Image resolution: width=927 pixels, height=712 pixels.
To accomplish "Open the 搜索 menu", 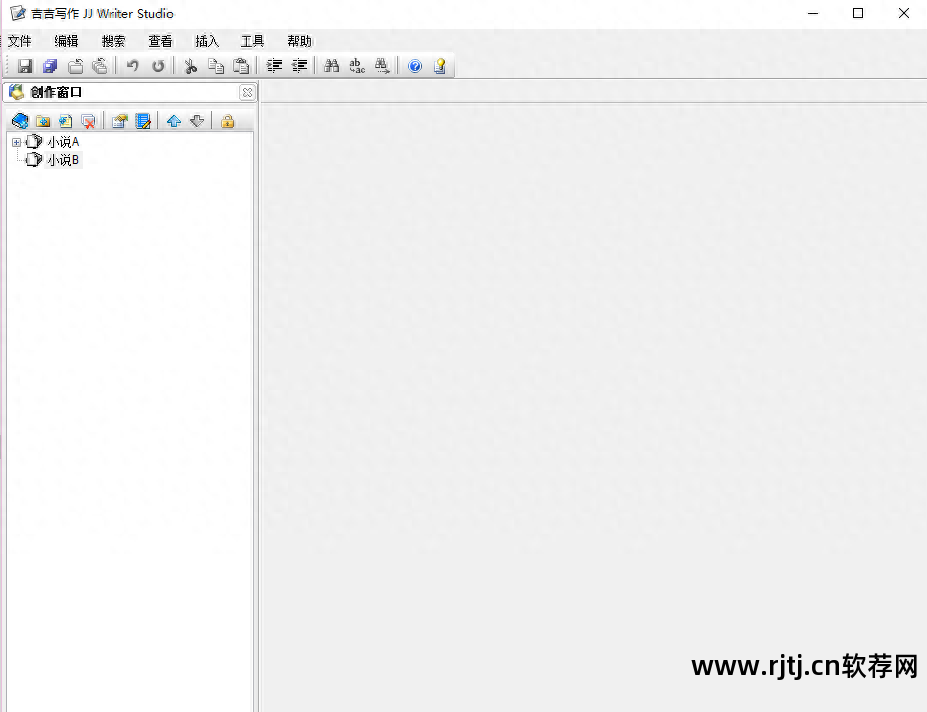I will coord(113,41).
